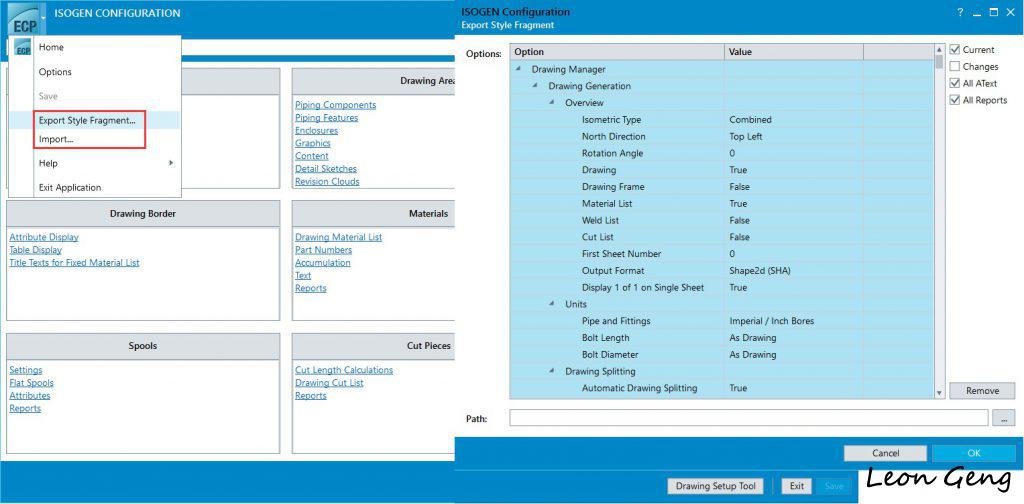The width and height of the screenshot is (1024, 504).
Task: Collapse the Drawing Generation node
Action: [x=535, y=86]
